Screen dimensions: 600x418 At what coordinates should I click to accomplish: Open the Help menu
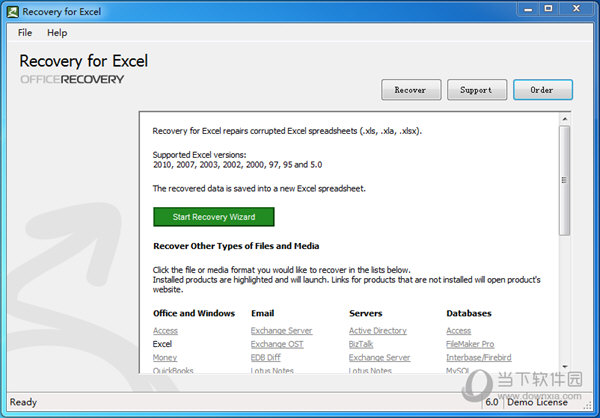57,33
